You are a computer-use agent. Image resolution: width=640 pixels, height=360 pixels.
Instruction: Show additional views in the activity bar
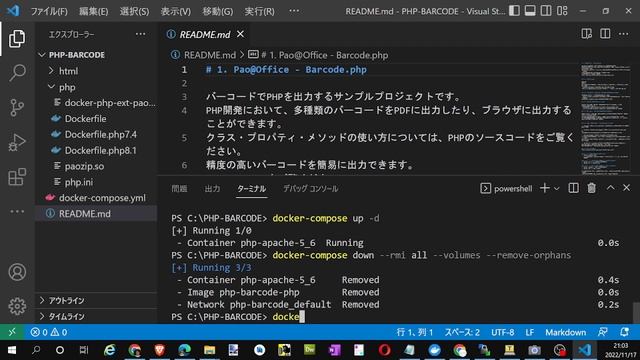pyautogui.click(x=17, y=211)
